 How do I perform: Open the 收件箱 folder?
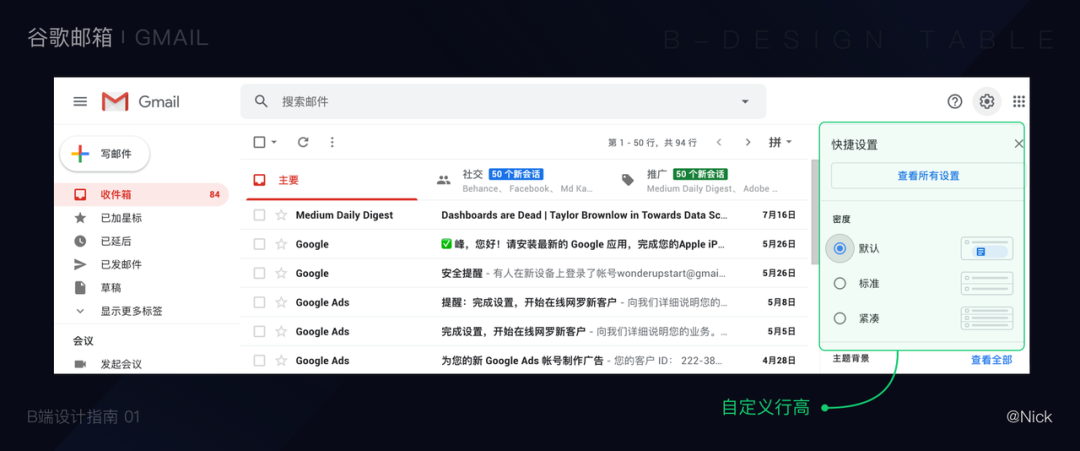(141, 194)
